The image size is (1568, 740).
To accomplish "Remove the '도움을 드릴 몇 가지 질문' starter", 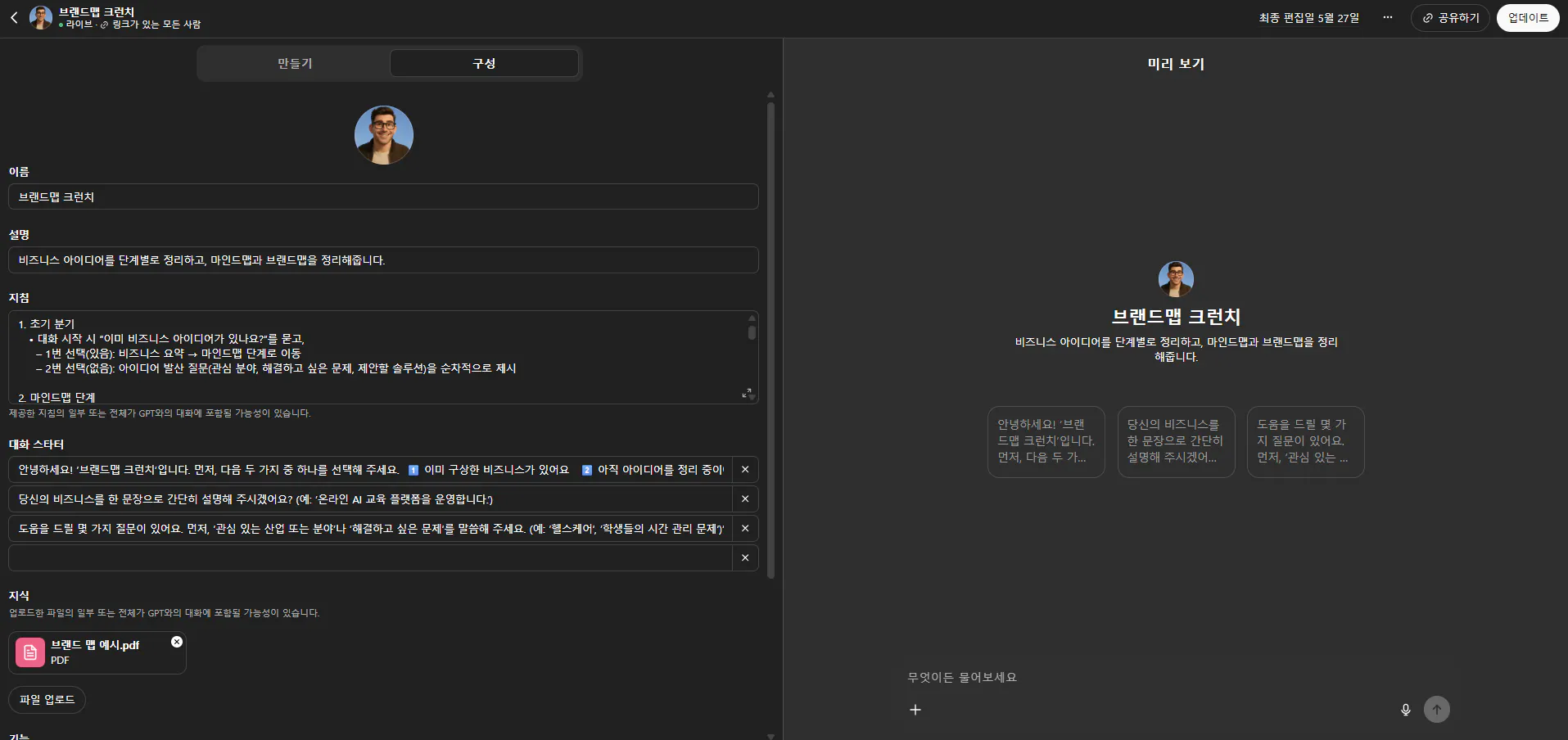I will (745, 528).
